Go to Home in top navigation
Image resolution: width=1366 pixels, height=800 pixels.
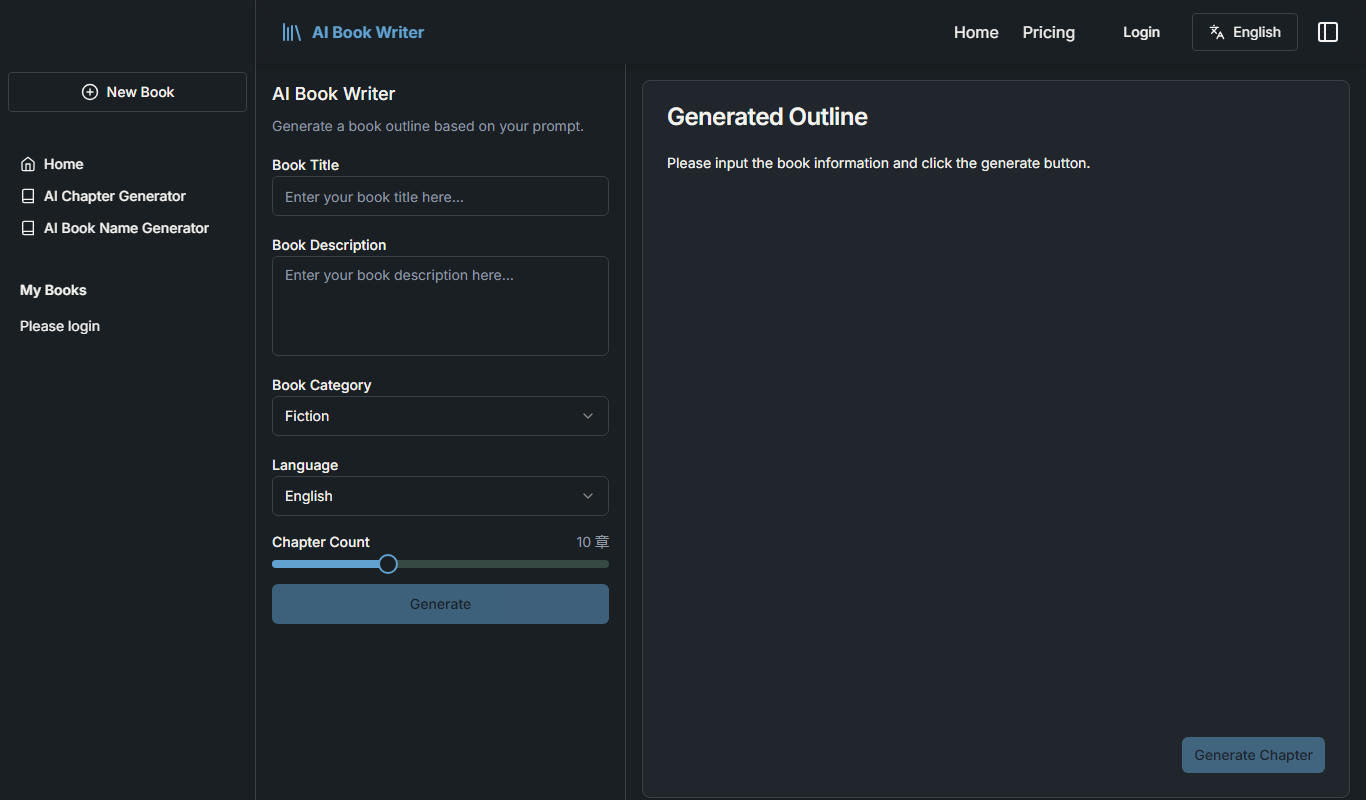pos(976,32)
